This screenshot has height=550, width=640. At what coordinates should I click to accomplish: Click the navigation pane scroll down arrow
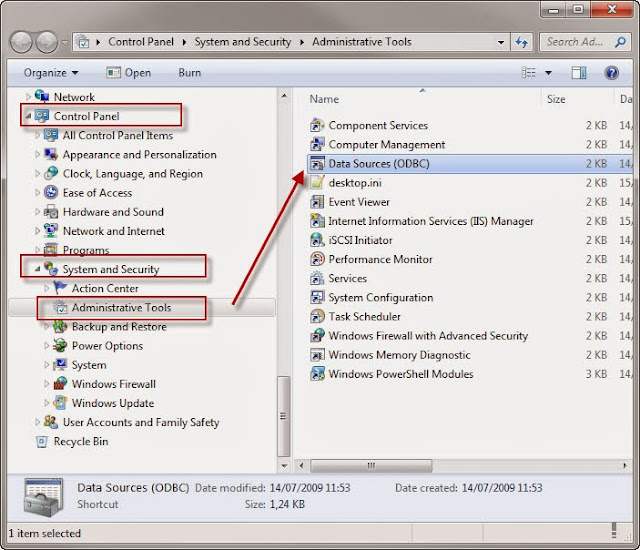(284, 466)
